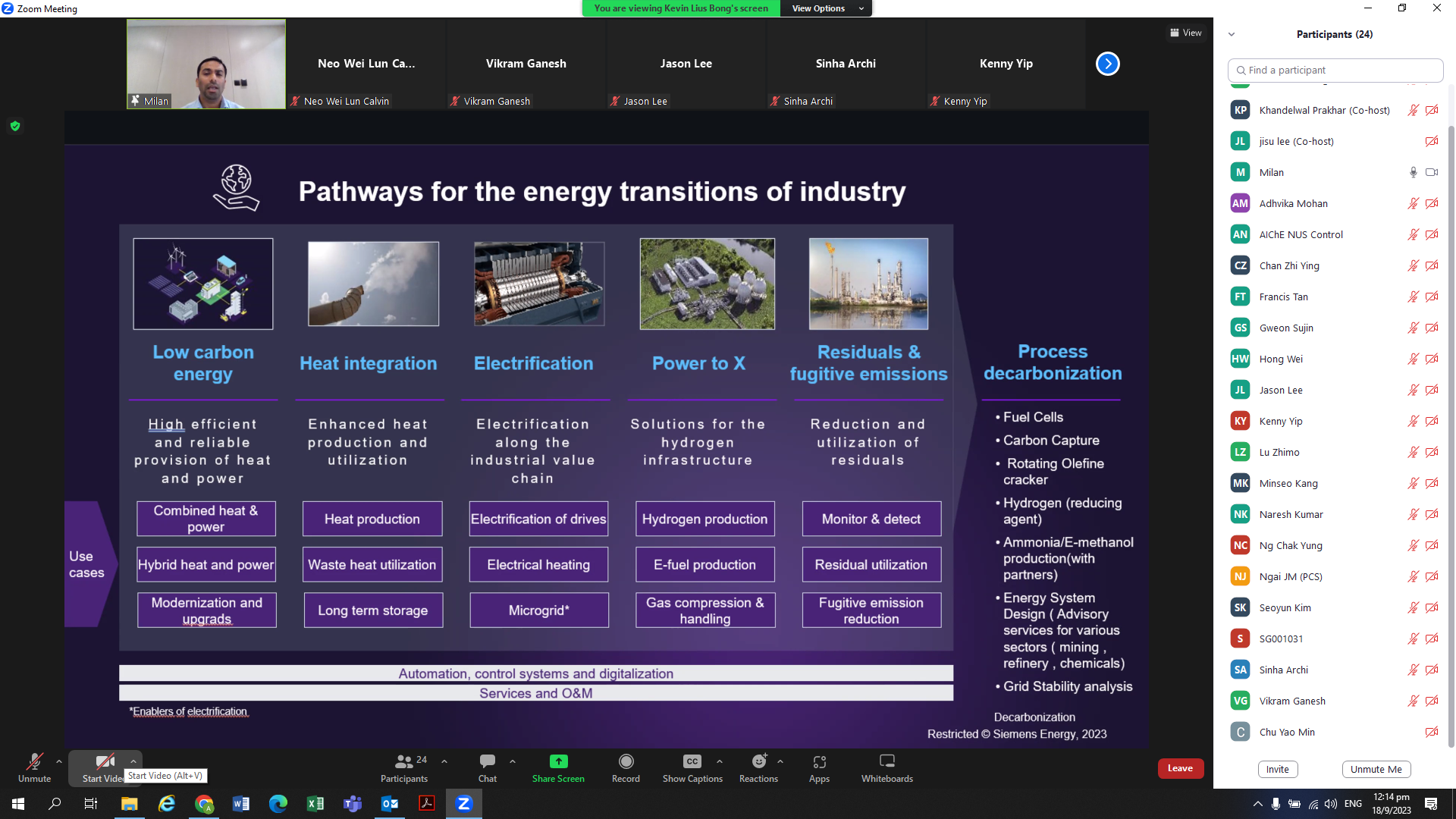
Task: Click the participants list scrollbar
Action: [x=1451, y=436]
